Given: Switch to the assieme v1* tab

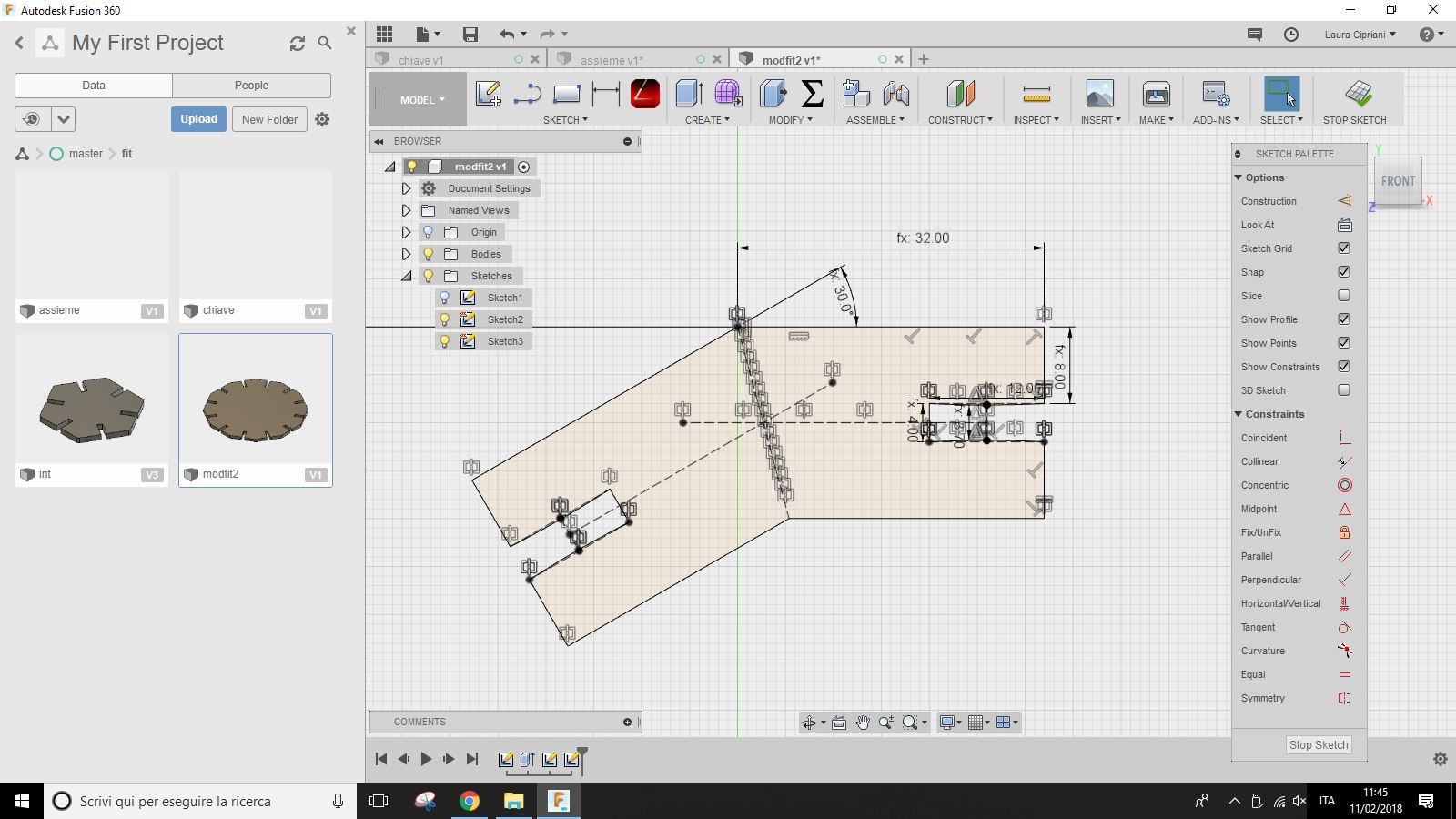Looking at the screenshot, I should (x=611, y=60).
